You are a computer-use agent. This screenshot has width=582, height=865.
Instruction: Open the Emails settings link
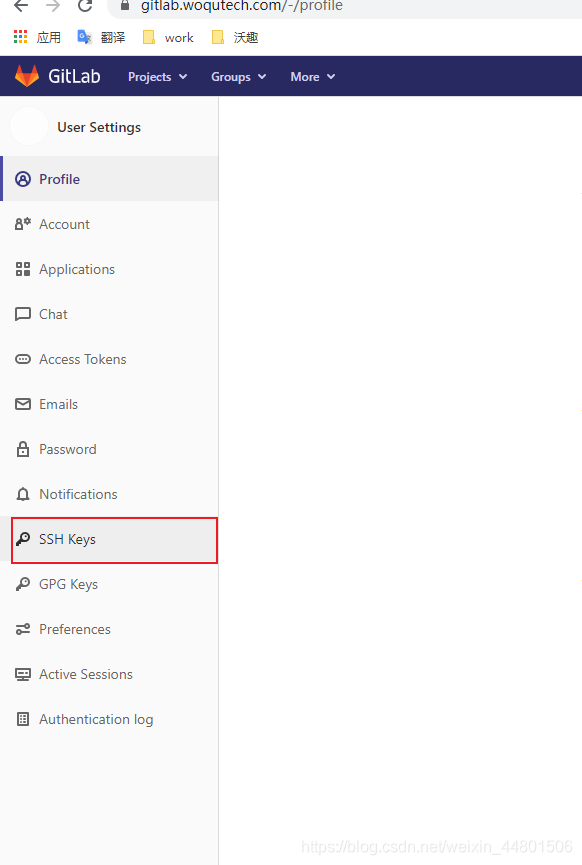pos(110,404)
